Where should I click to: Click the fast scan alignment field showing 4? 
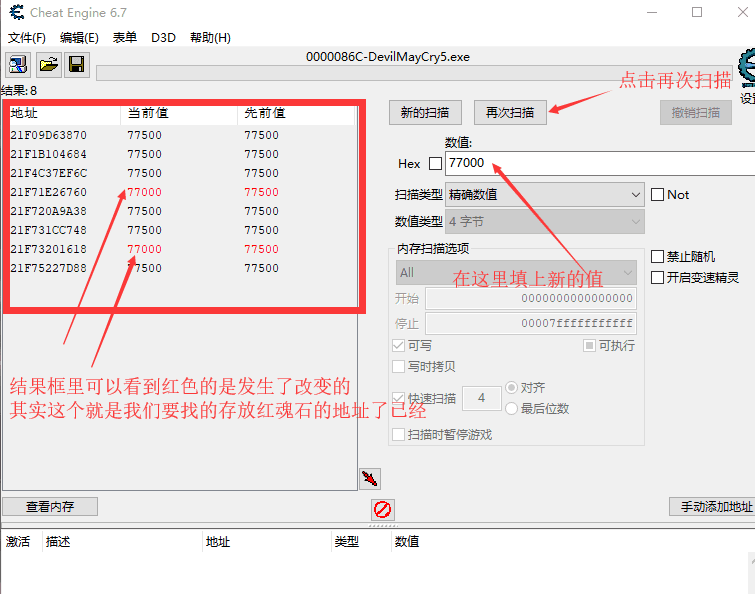482,398
